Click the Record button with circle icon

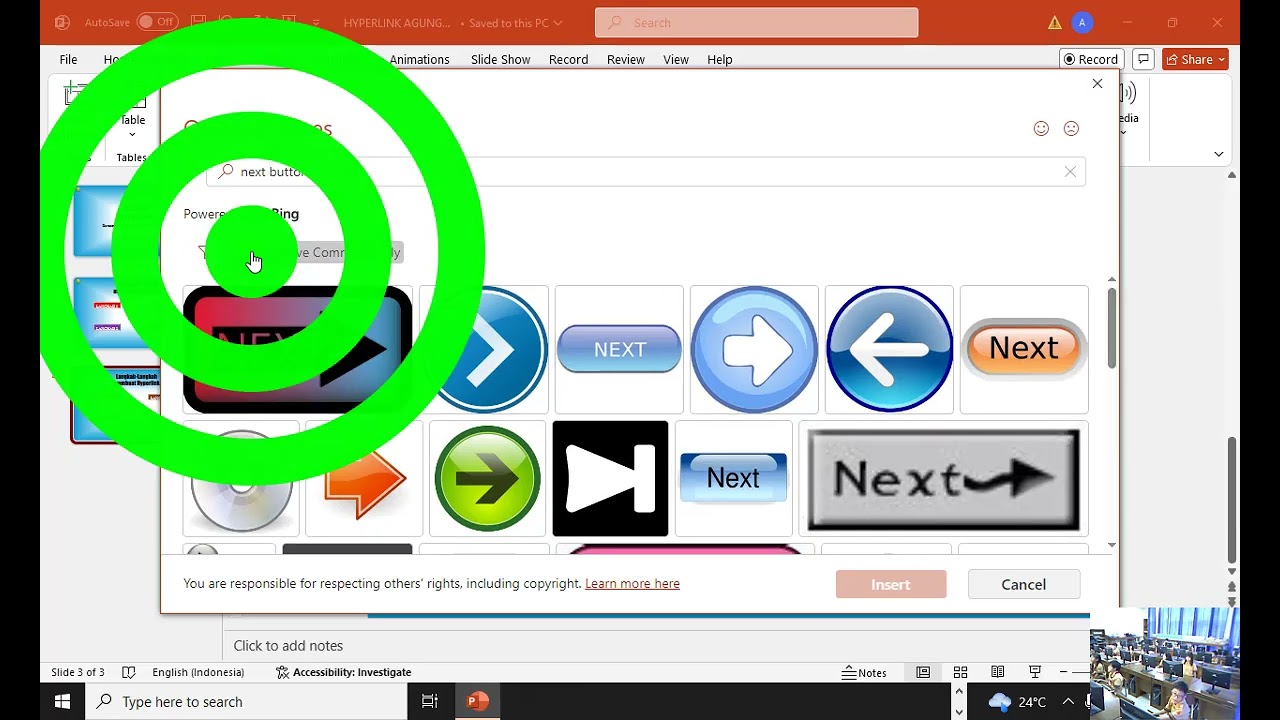click(x=1091, y=59)
